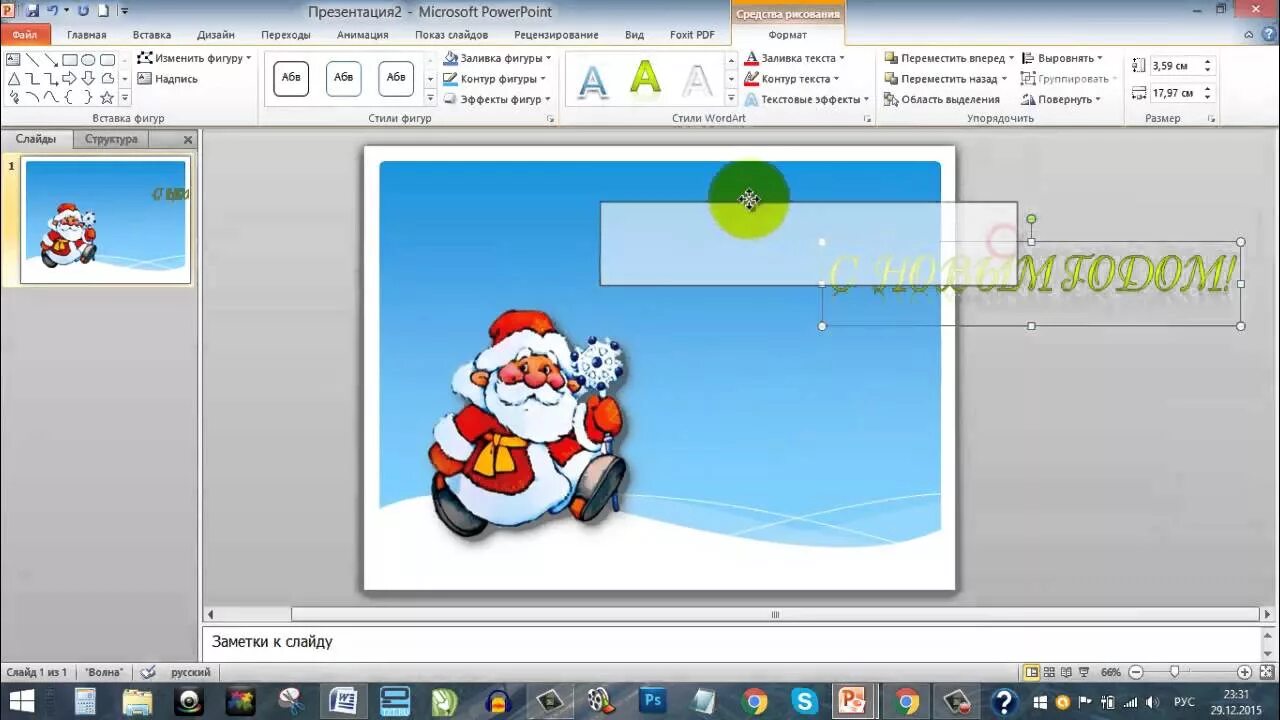Screen dimensions: 1280x720
Task: Open the Вставка ribbon tab
Action: coord(152,35)
